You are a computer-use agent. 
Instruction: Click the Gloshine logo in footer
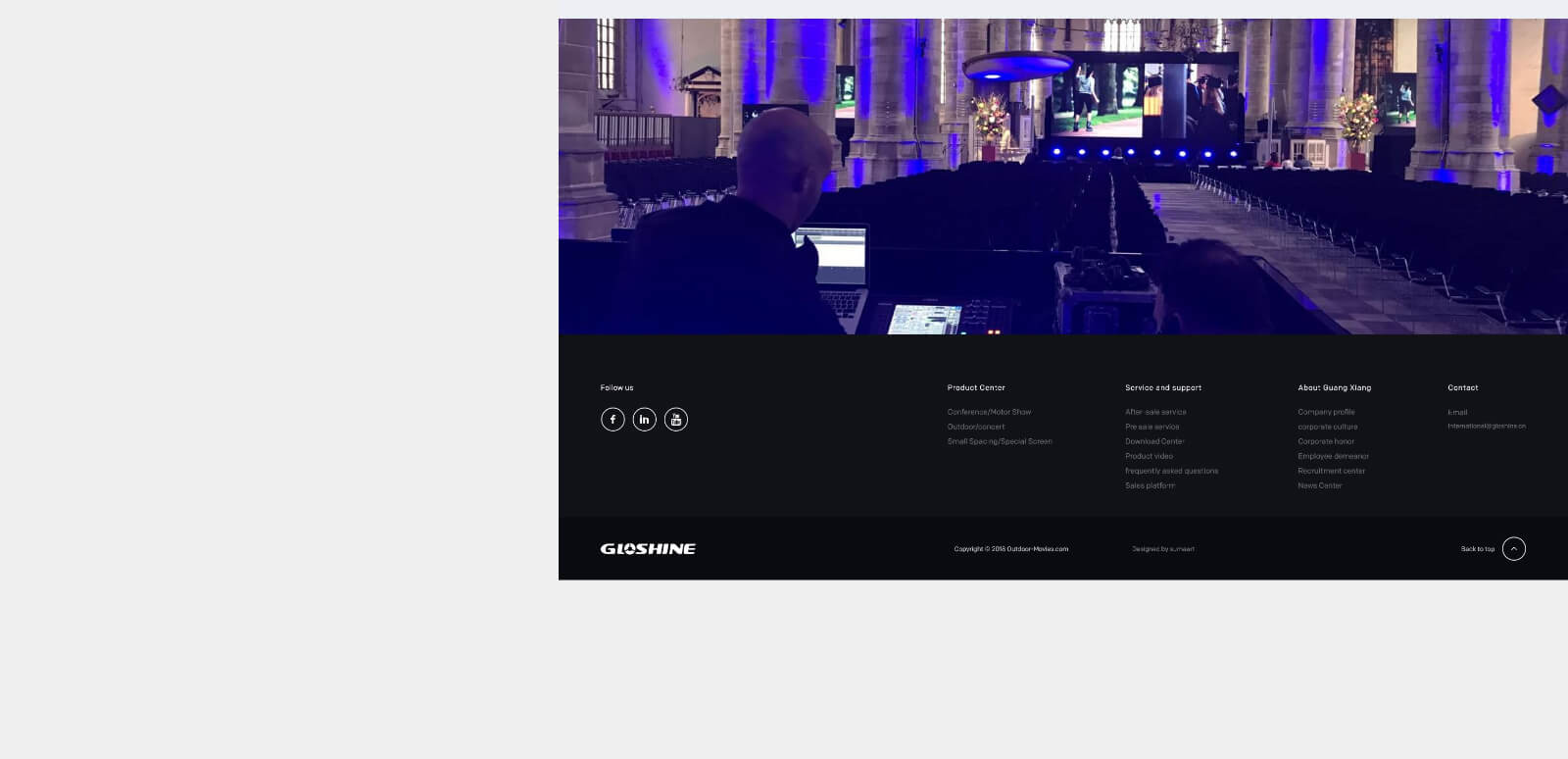(x=648, y=549)
